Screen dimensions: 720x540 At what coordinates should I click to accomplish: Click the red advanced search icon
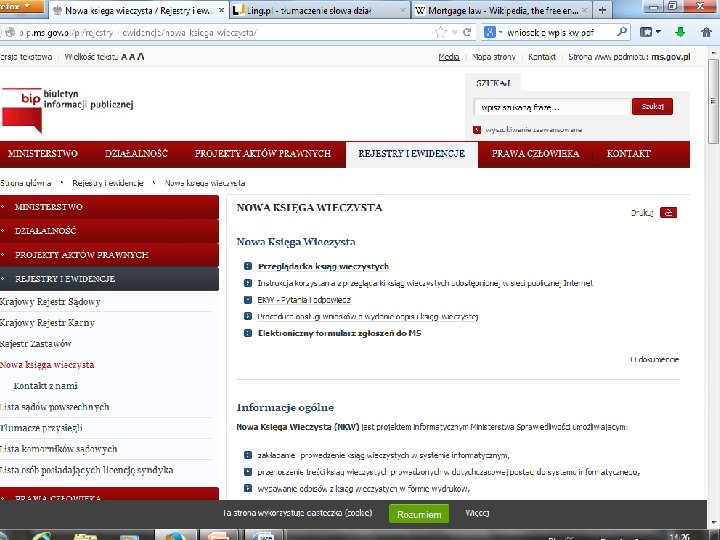click(x=477, y=130)
